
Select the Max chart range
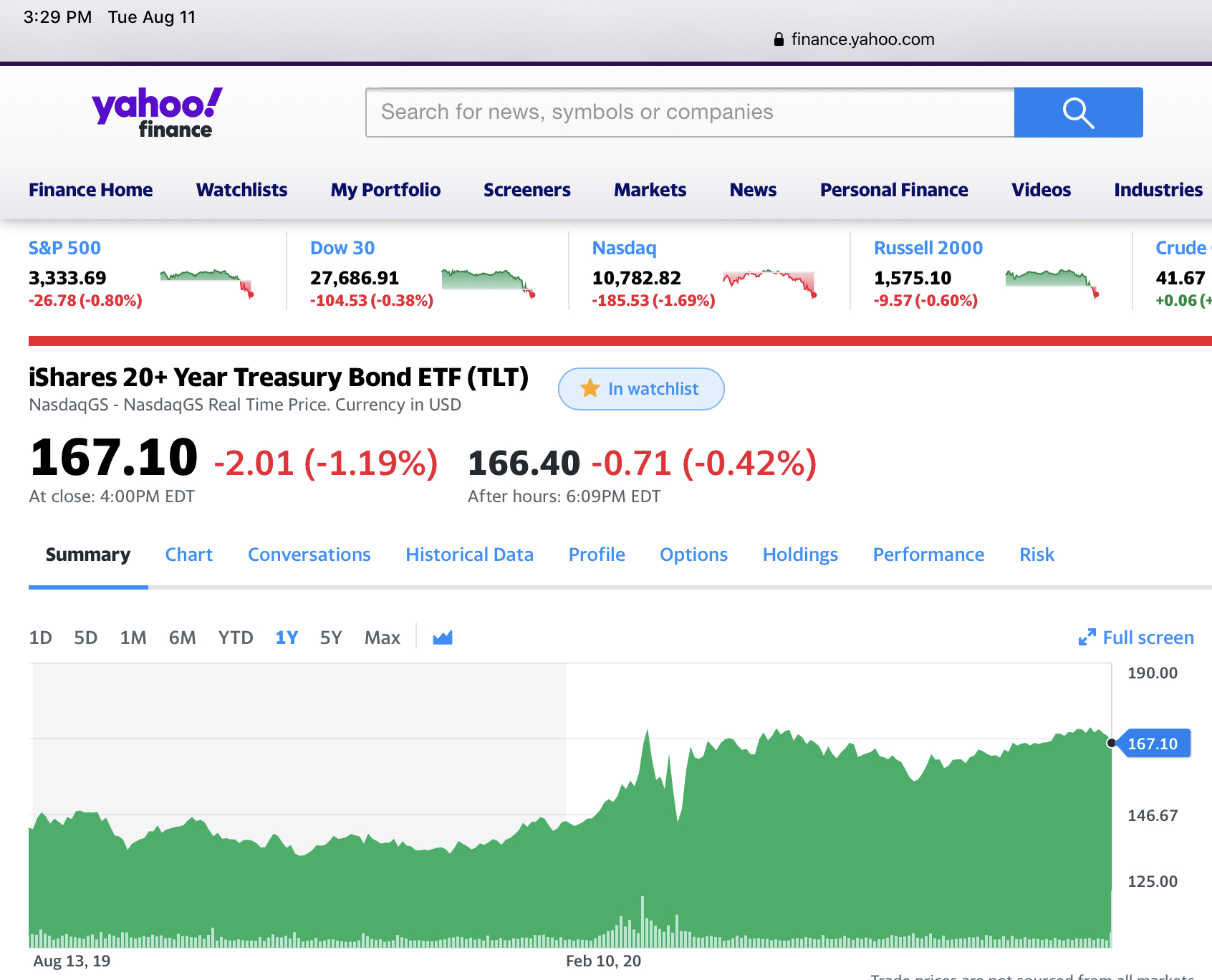pos(383,638)
